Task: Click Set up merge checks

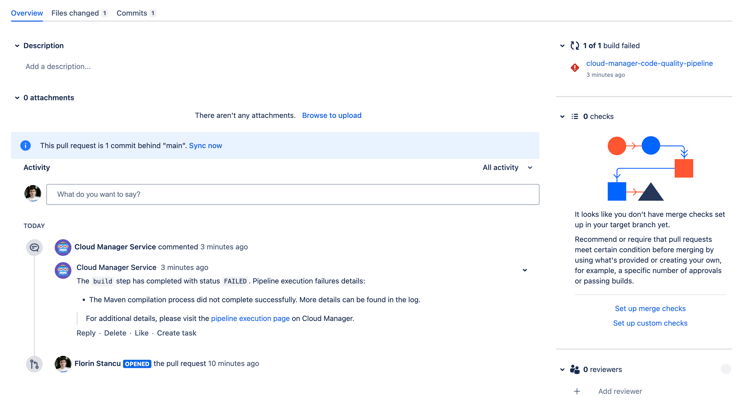Action: pos(650,309)
